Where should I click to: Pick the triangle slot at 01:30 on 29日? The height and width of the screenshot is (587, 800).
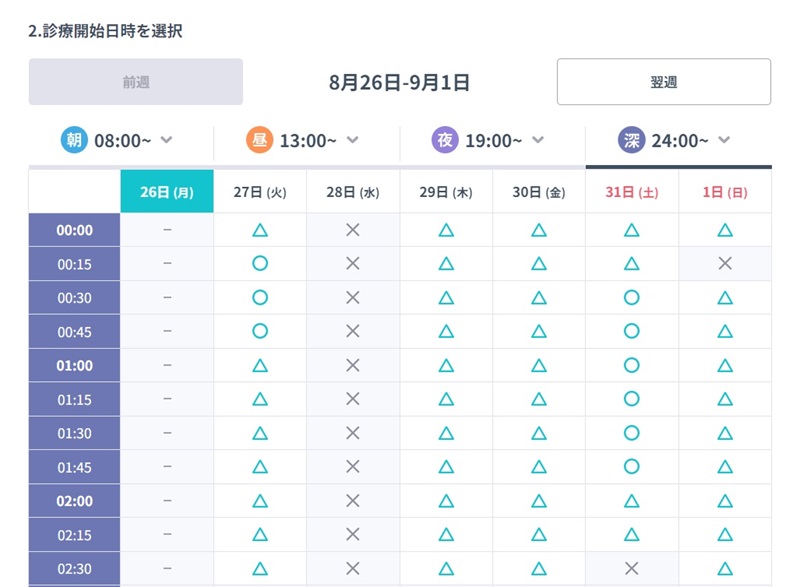pyautogui.click(x=446, y=433)
